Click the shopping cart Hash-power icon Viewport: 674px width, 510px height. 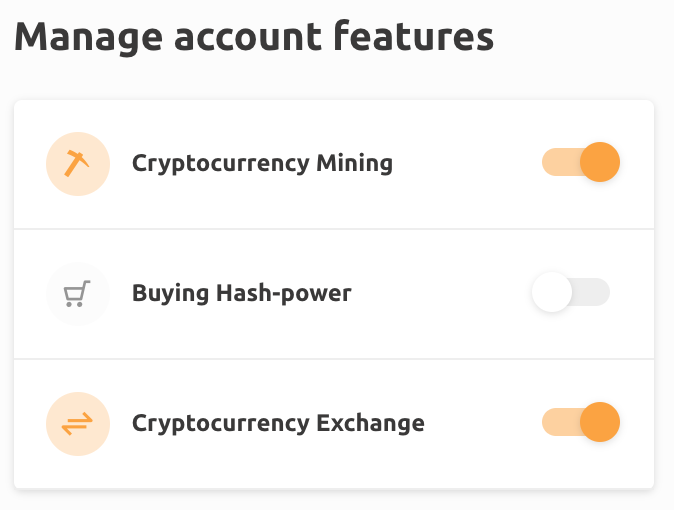tap(77, 294)
